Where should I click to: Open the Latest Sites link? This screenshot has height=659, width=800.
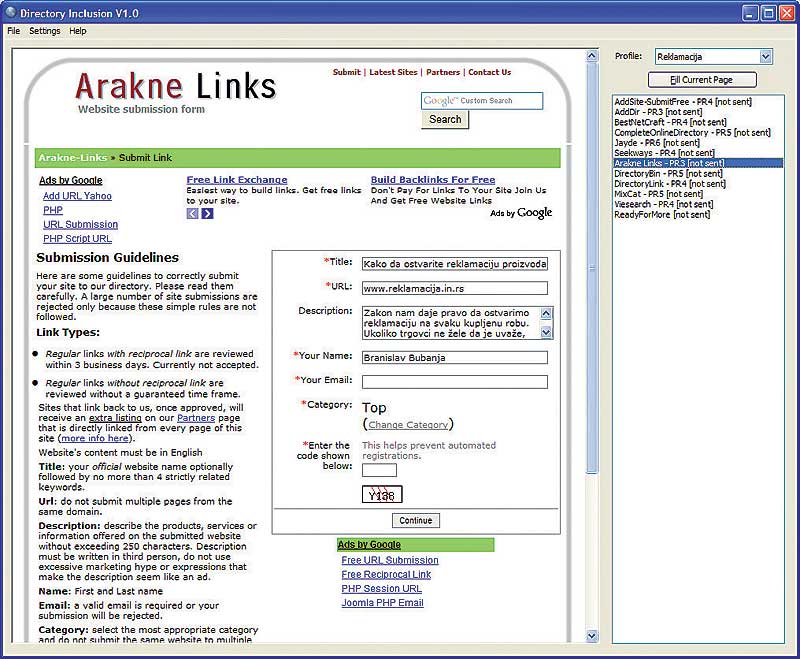(393, 72)
